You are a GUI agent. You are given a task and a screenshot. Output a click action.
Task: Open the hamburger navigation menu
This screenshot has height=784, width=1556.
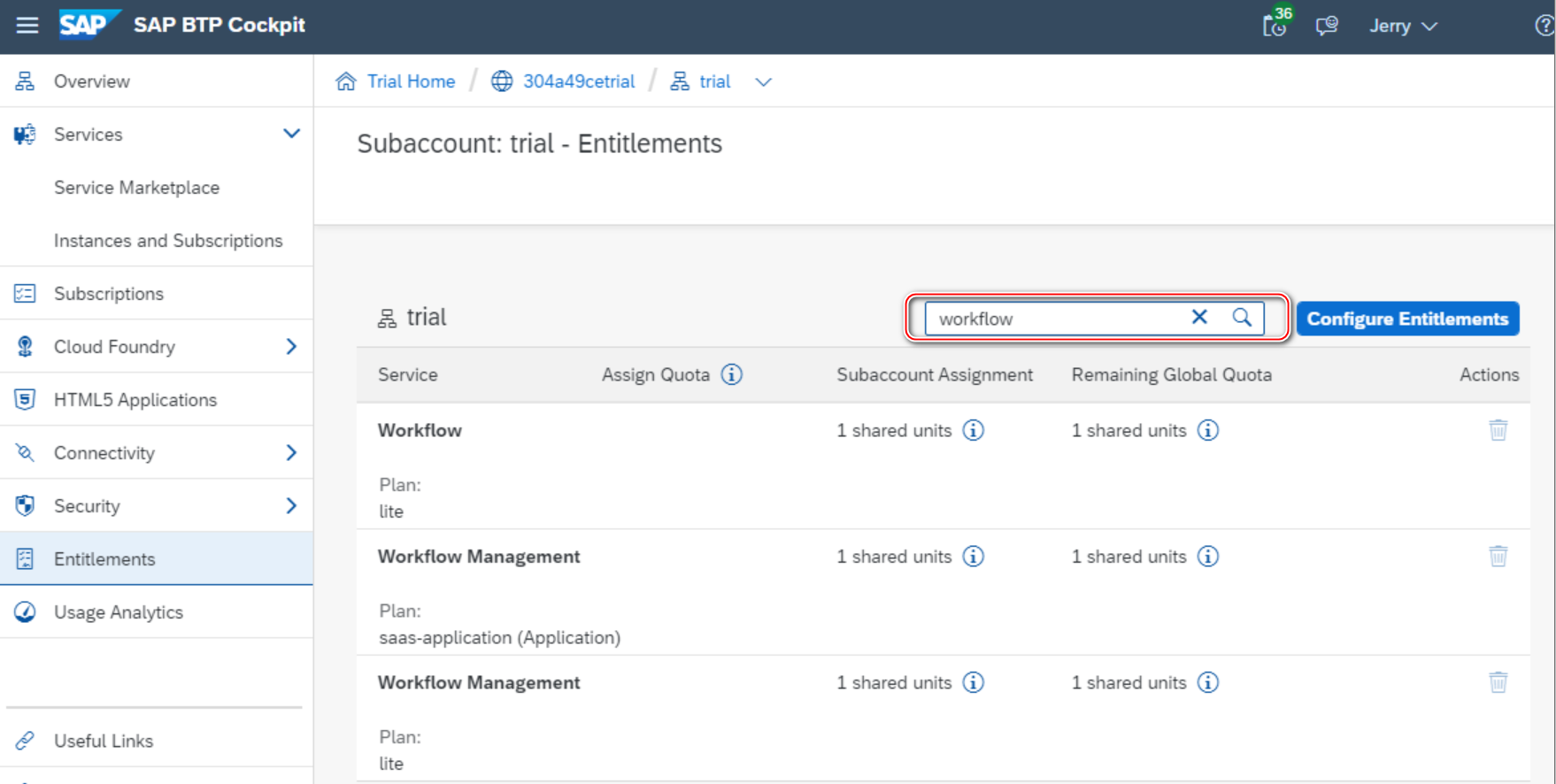[27, 26]
